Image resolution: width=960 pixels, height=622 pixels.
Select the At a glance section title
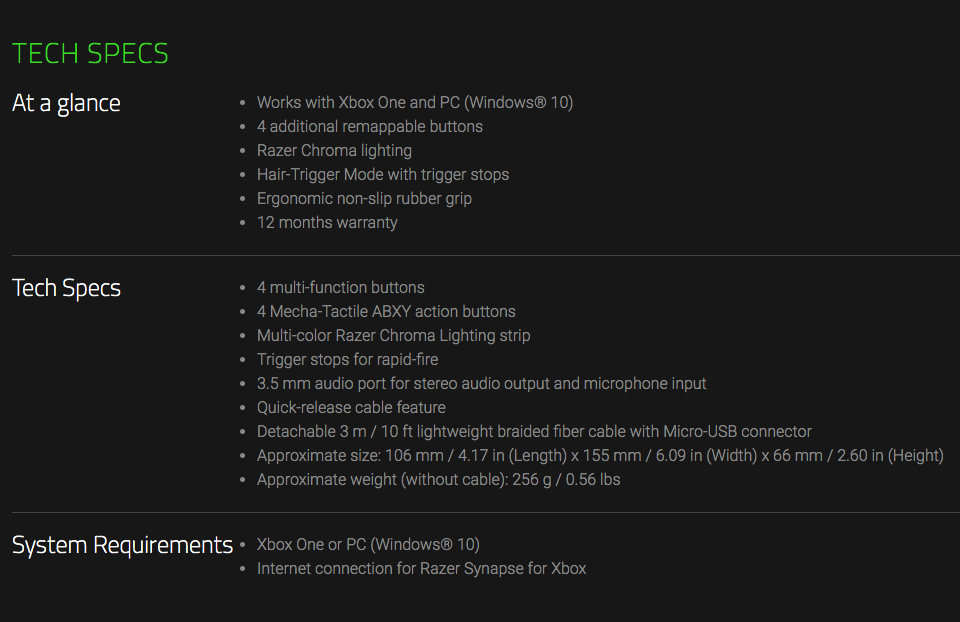[x=66, y=103]
